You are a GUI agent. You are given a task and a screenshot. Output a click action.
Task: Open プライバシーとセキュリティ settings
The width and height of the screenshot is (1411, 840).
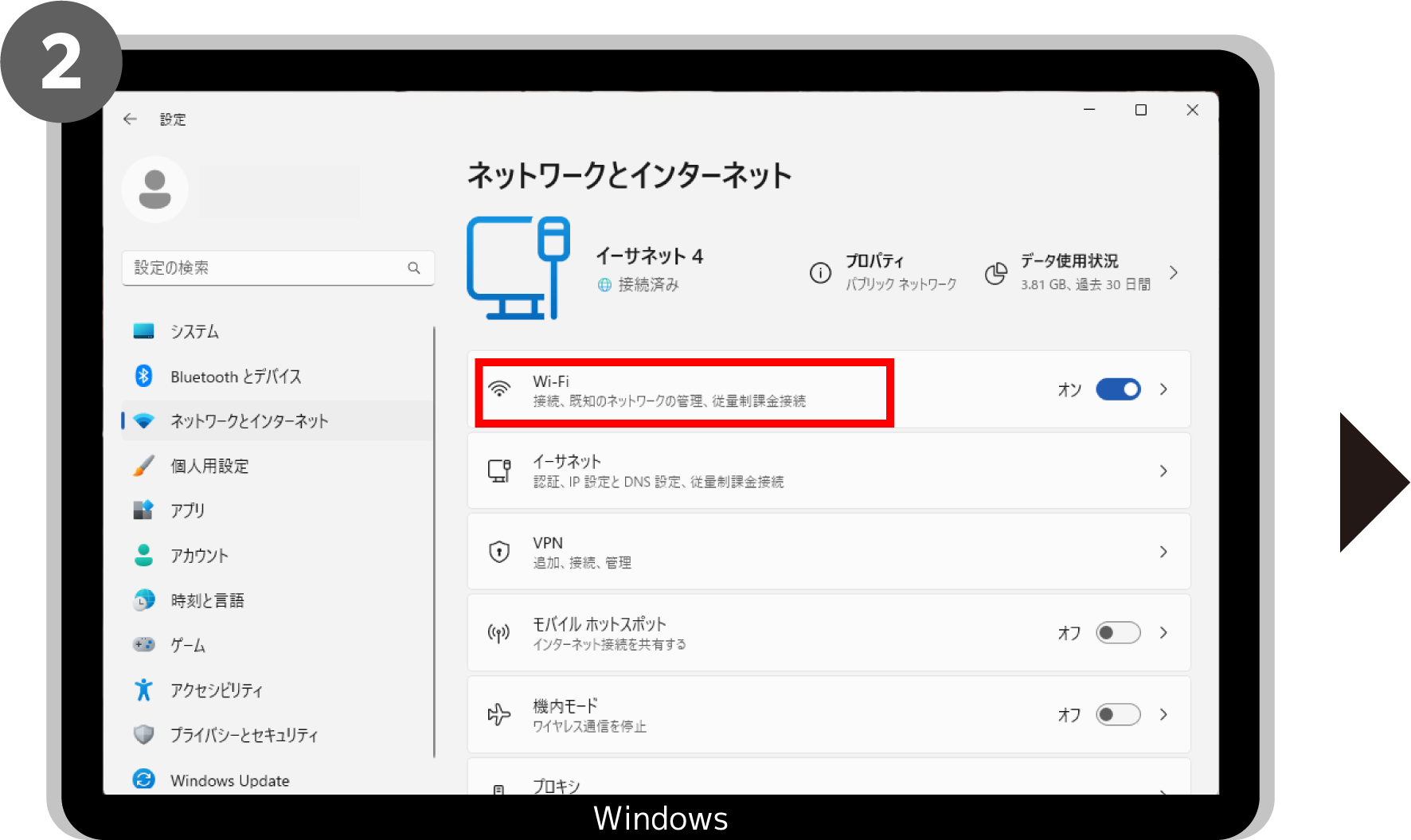244,735
